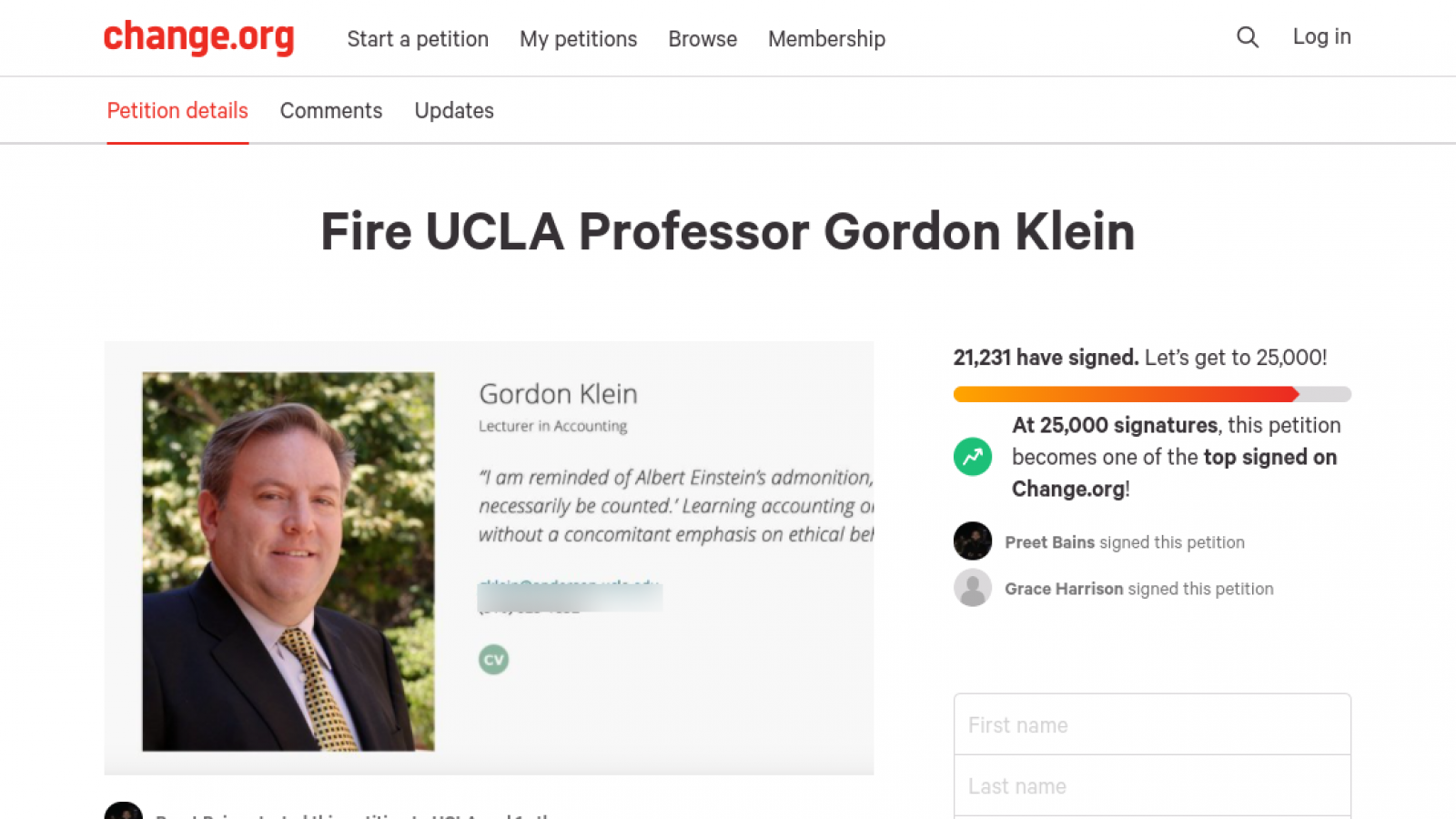Open the search magnifier icon
Viewport: 1456px width, 819px height.
[1248, 37]
